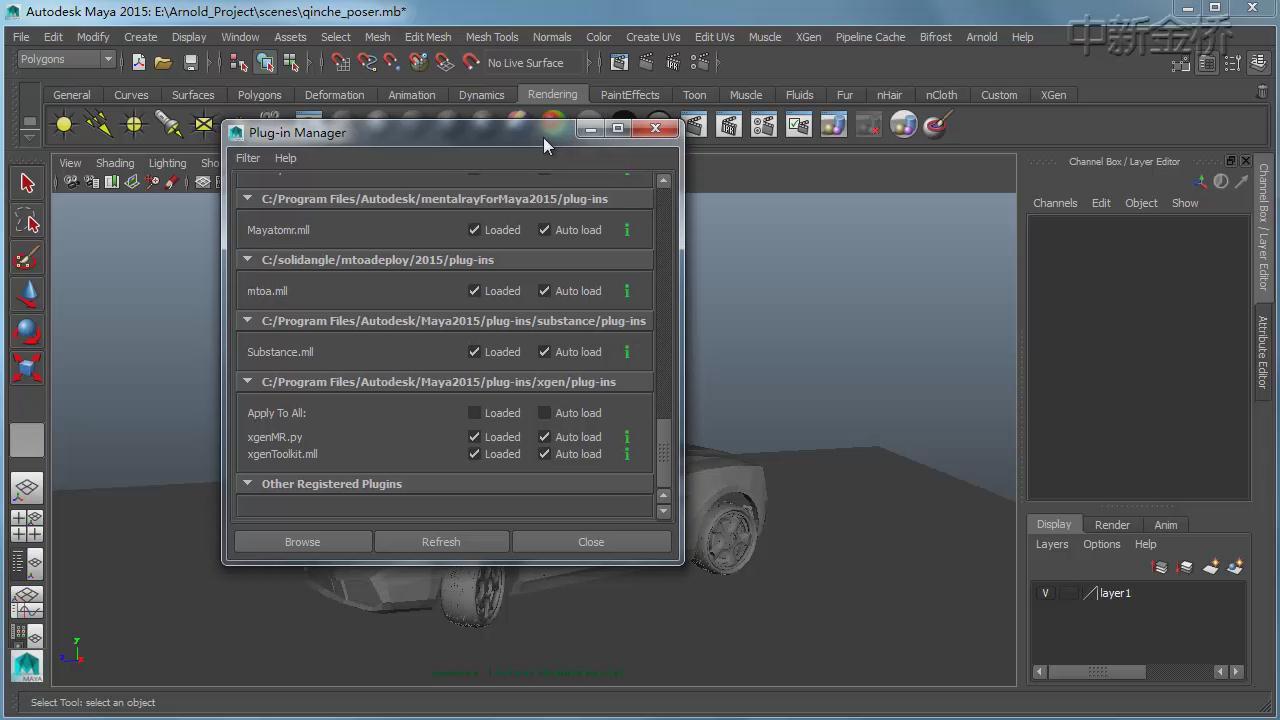The height and width of the screenshot is (720, 1280).
Task: Click the Save Scene floppy icon
Action: click(x=190, y=62)
